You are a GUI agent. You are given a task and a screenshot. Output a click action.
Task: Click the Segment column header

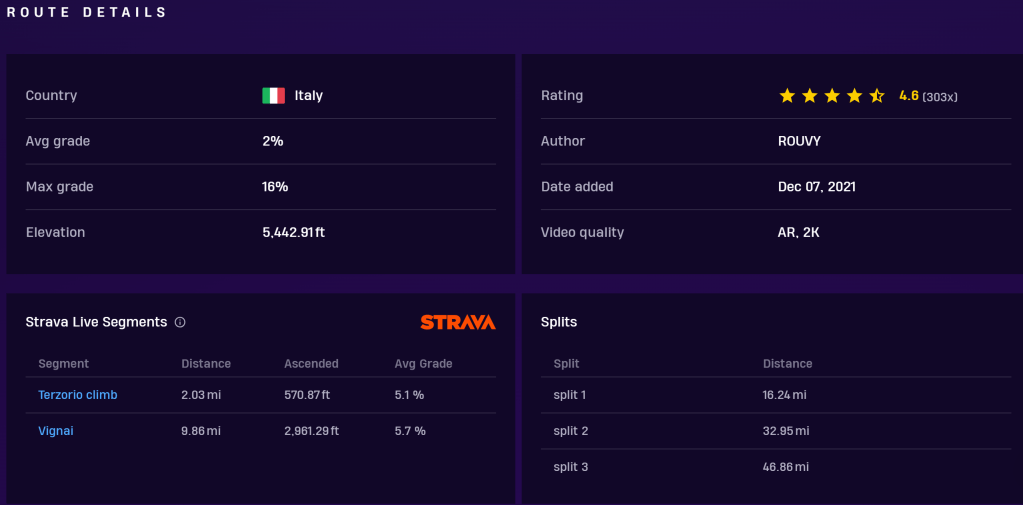63,364
